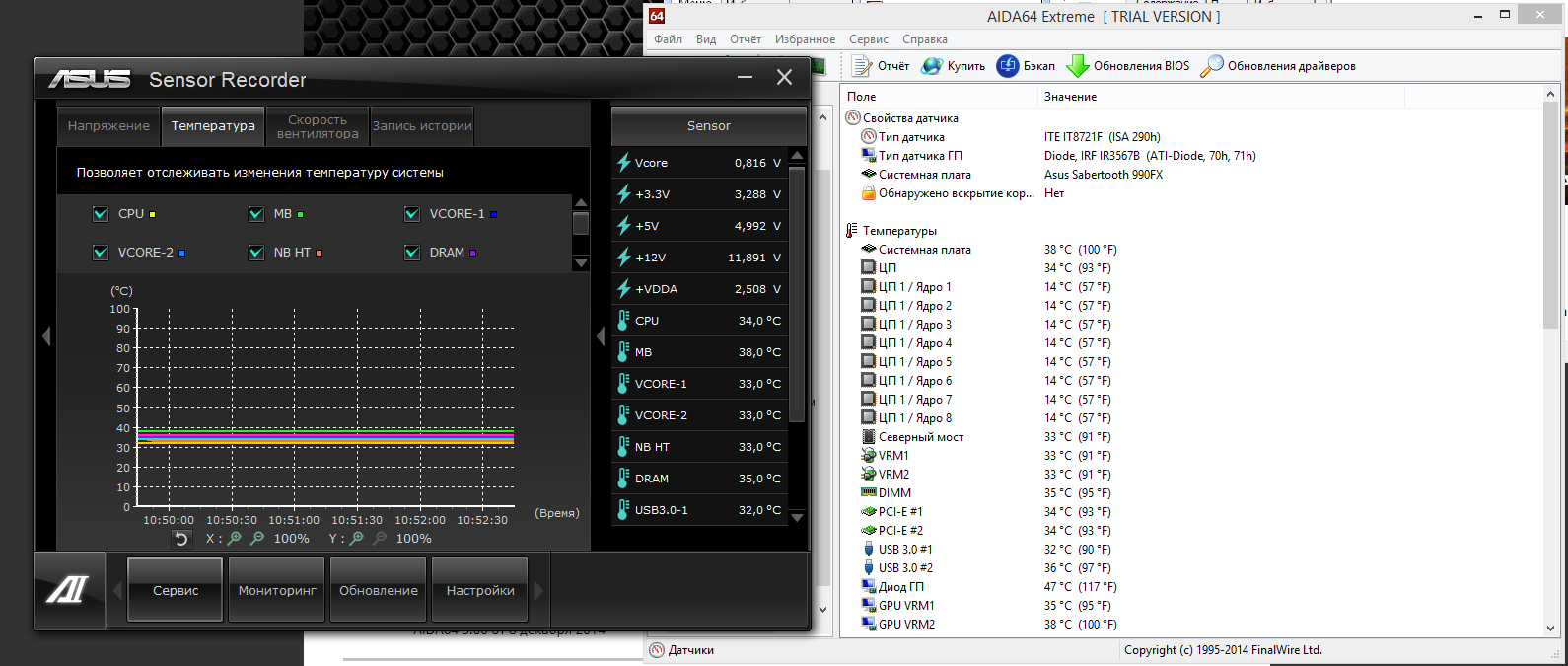This screenshot has width=1568, height=666.
Task: Click the left collapse arrow of Sensor Recorder panel
Action: click(46, 336)
